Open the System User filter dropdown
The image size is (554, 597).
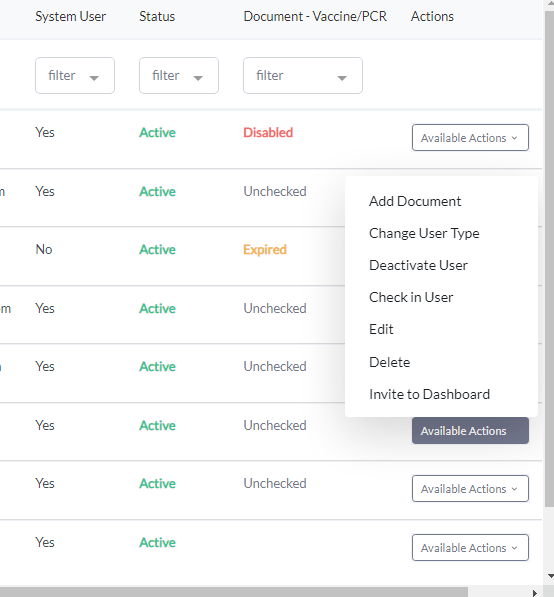pyautogui.click(x=75, y=75)
